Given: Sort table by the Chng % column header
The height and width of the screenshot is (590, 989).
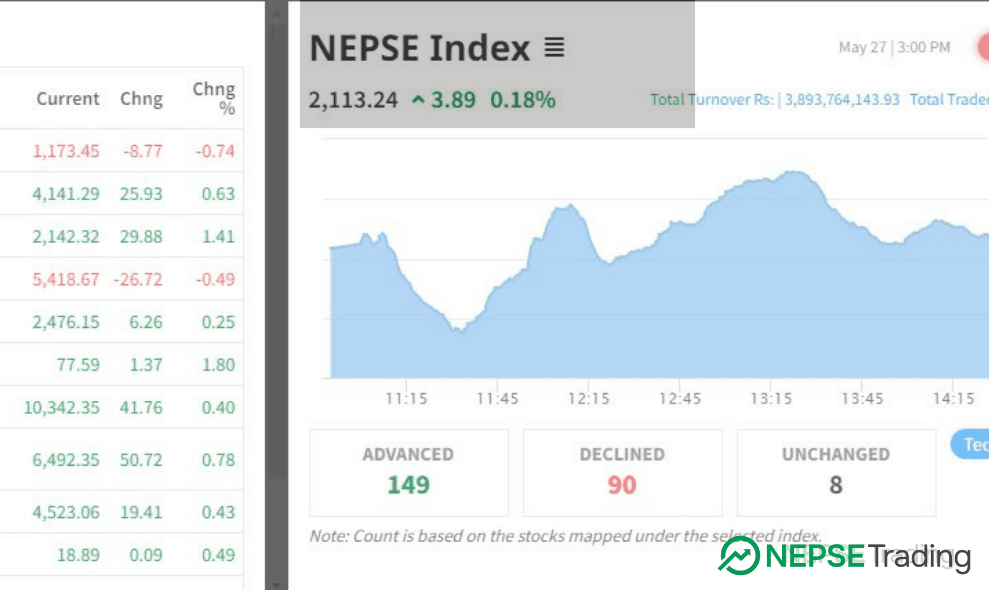Looking at the screenshot, I should (x=214, y=98).
